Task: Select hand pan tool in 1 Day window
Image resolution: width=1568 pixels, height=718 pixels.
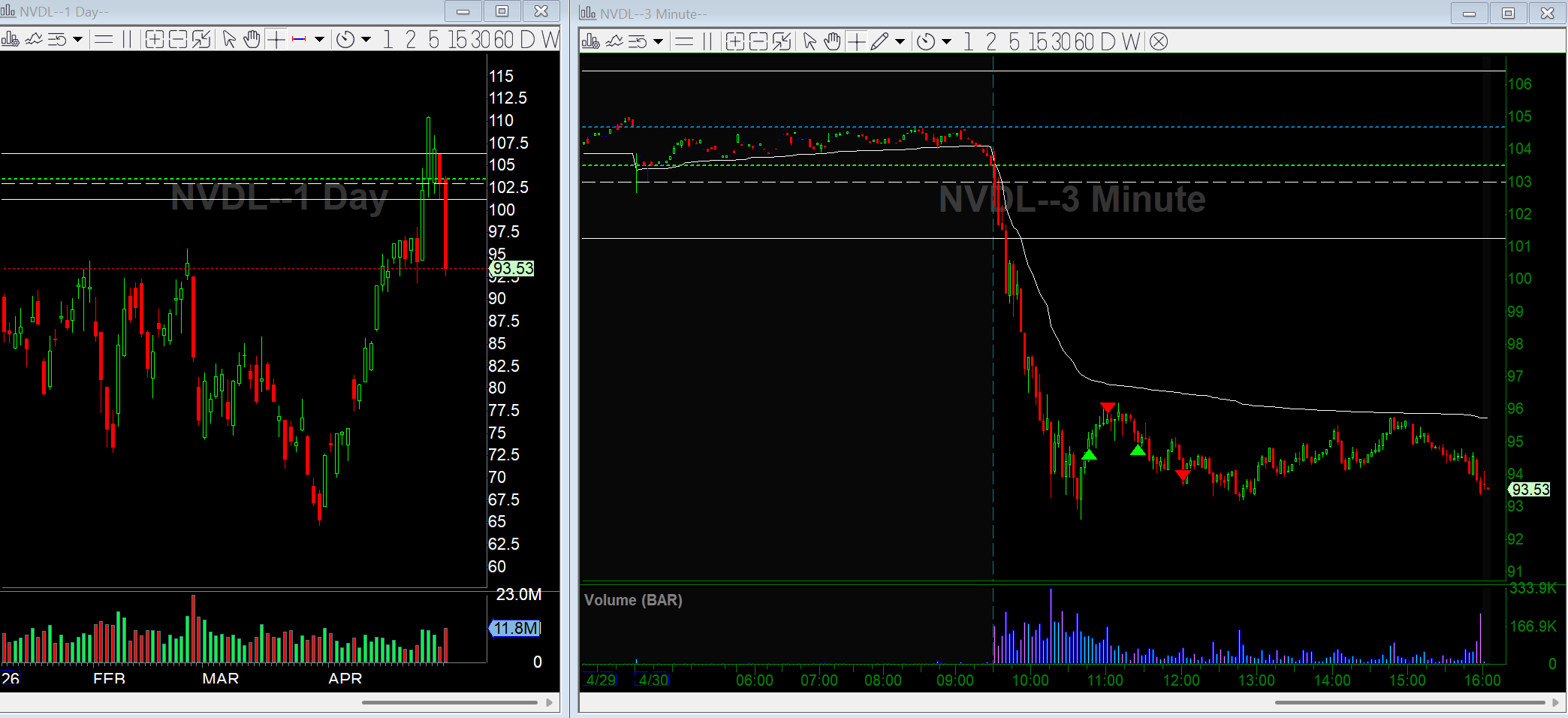Action: click(252, 40)
